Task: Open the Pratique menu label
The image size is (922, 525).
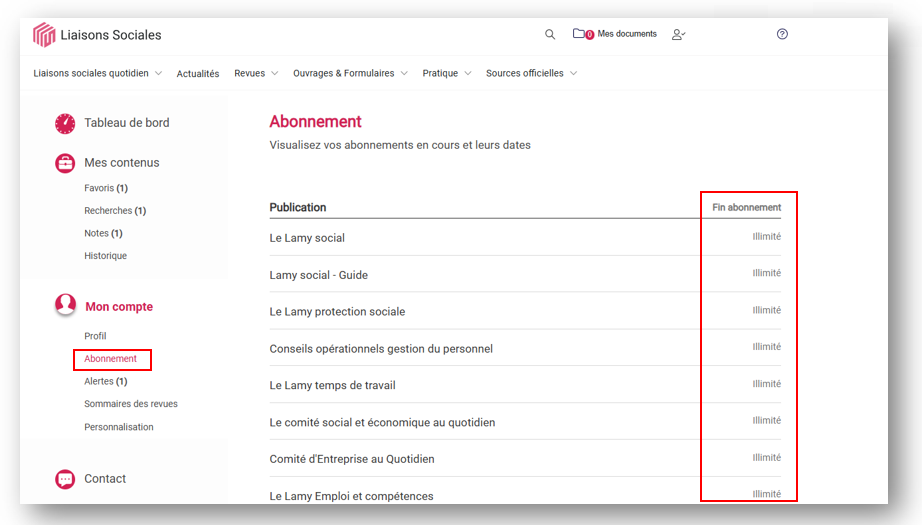Action: pyautogui.click(x=440, y=73)
